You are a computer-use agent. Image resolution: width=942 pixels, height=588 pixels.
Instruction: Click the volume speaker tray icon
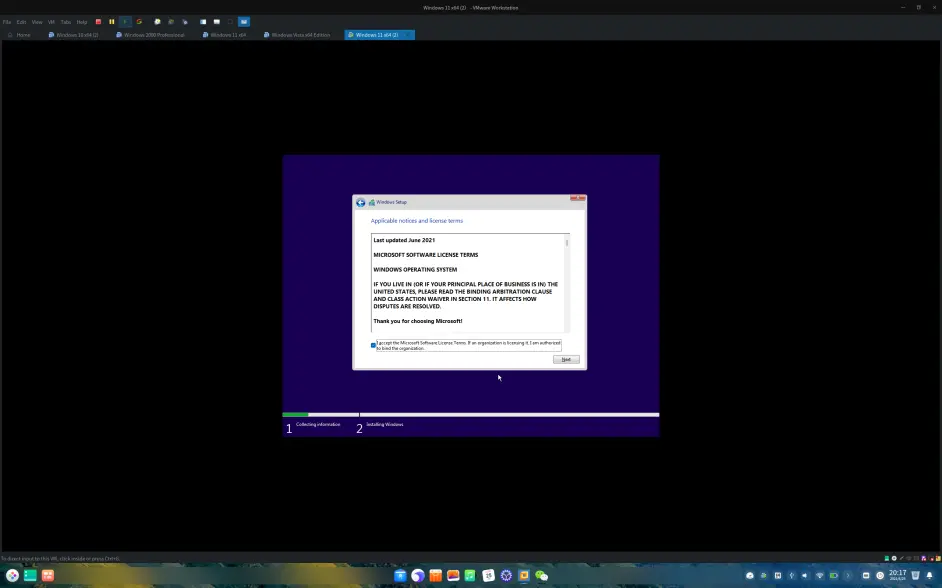point(805,575)
